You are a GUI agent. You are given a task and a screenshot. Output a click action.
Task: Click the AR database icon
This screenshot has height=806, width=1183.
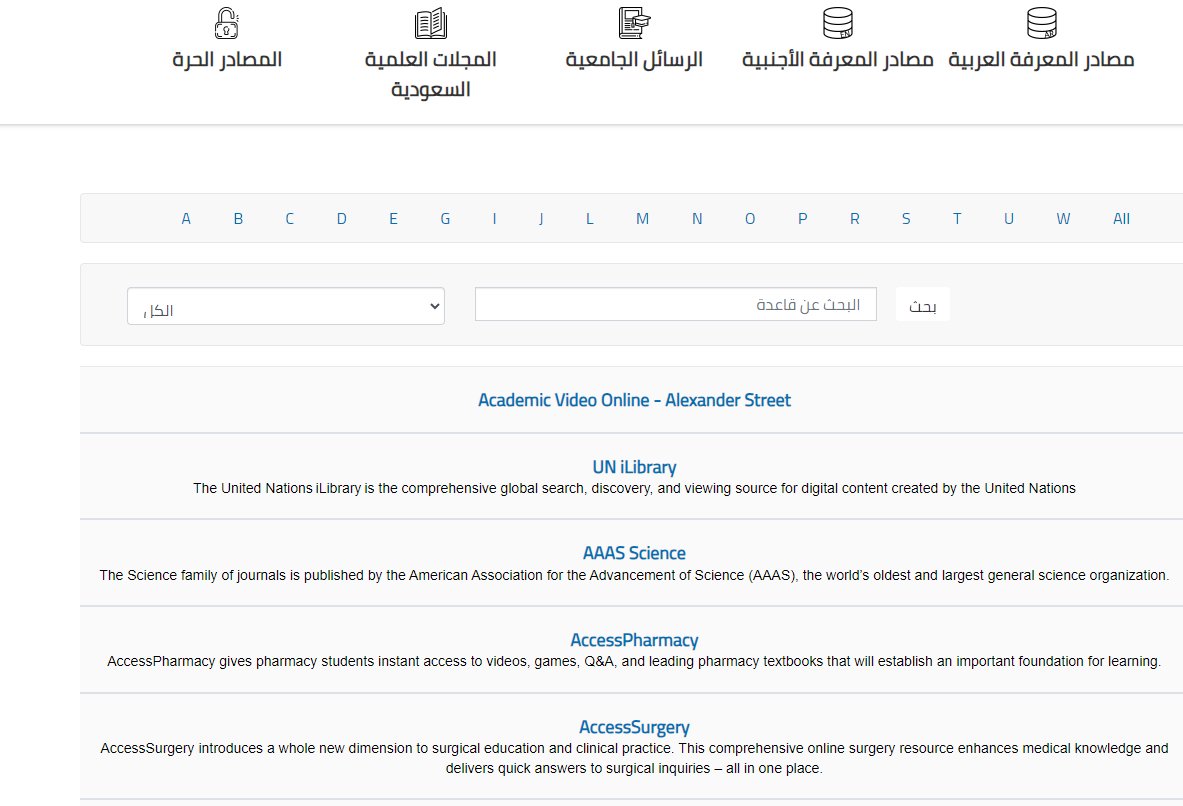[1041, 23]
